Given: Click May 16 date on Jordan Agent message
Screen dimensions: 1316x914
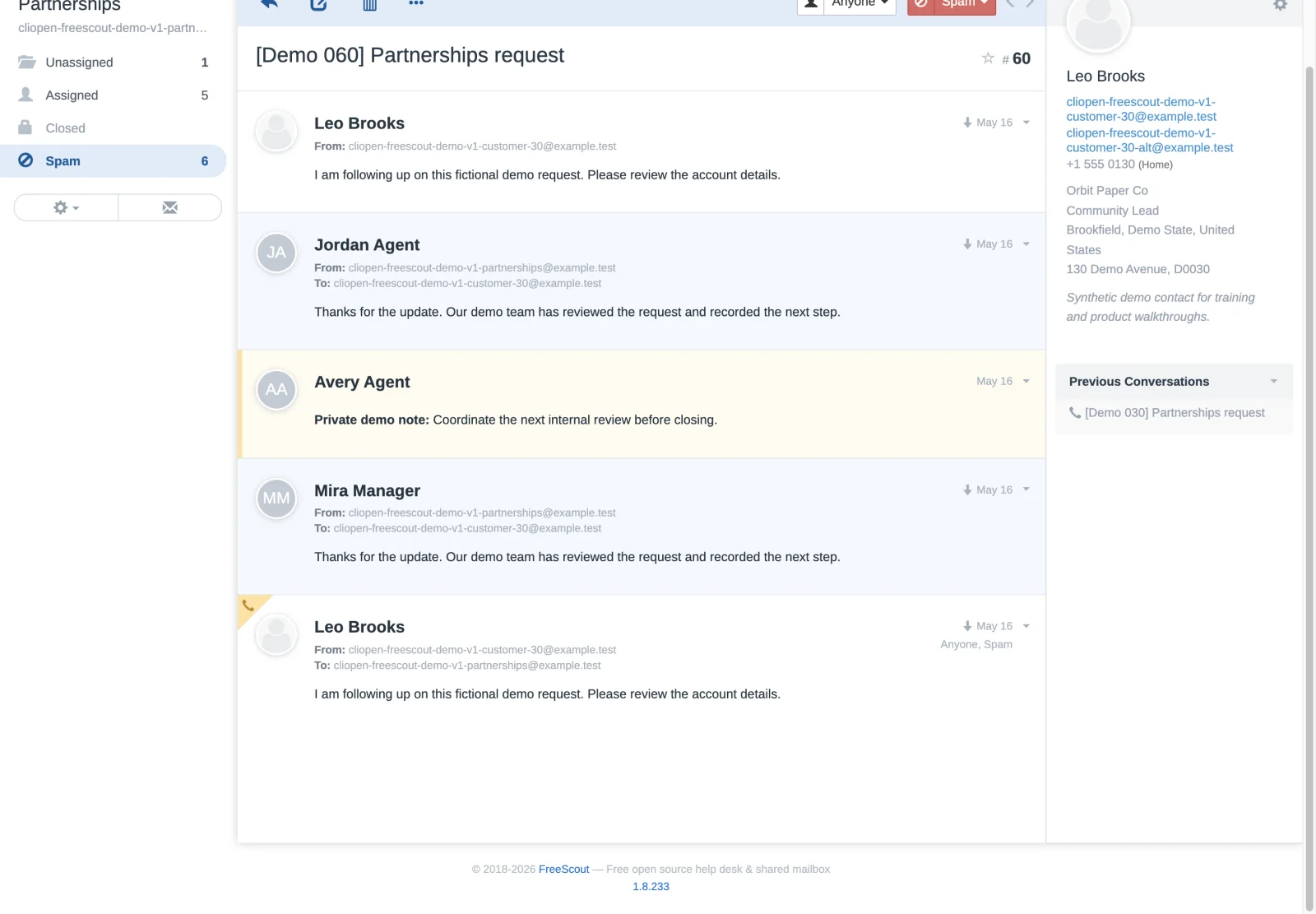Looking at the screenshot, I should (994, 244).
